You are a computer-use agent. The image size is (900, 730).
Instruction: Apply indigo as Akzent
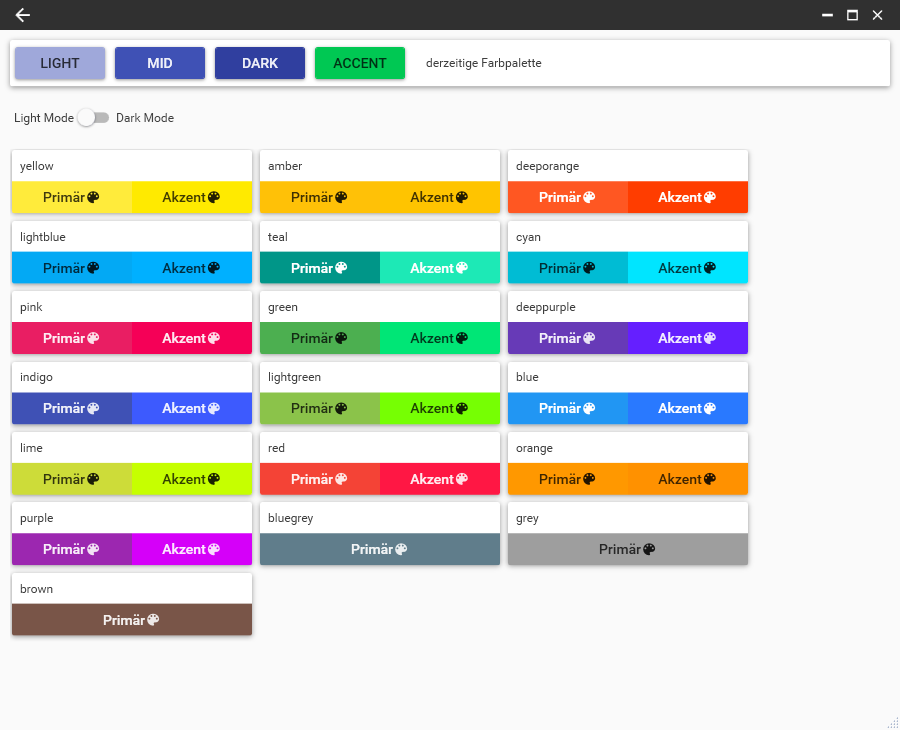192,409
